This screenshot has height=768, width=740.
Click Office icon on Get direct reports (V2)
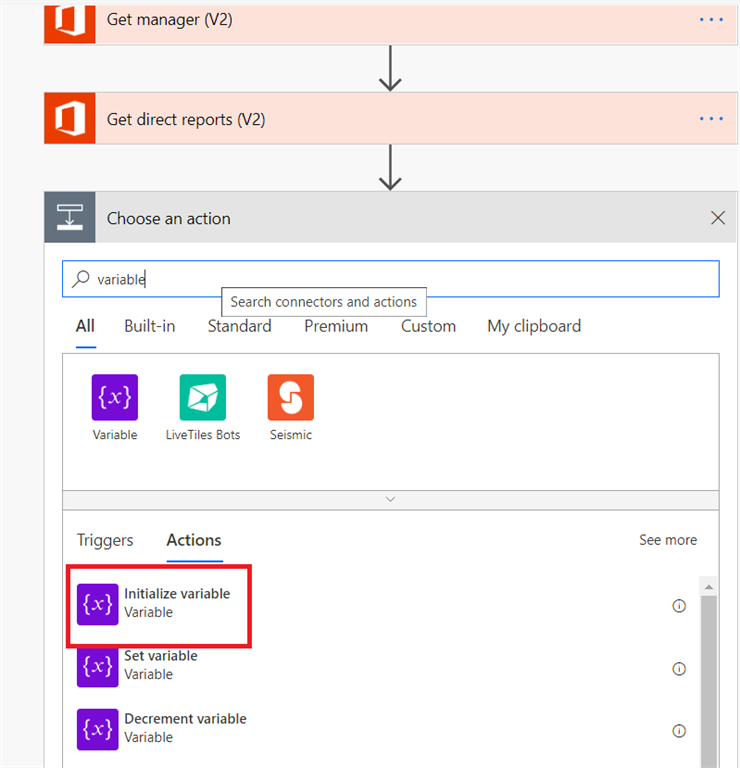point(69,119)
